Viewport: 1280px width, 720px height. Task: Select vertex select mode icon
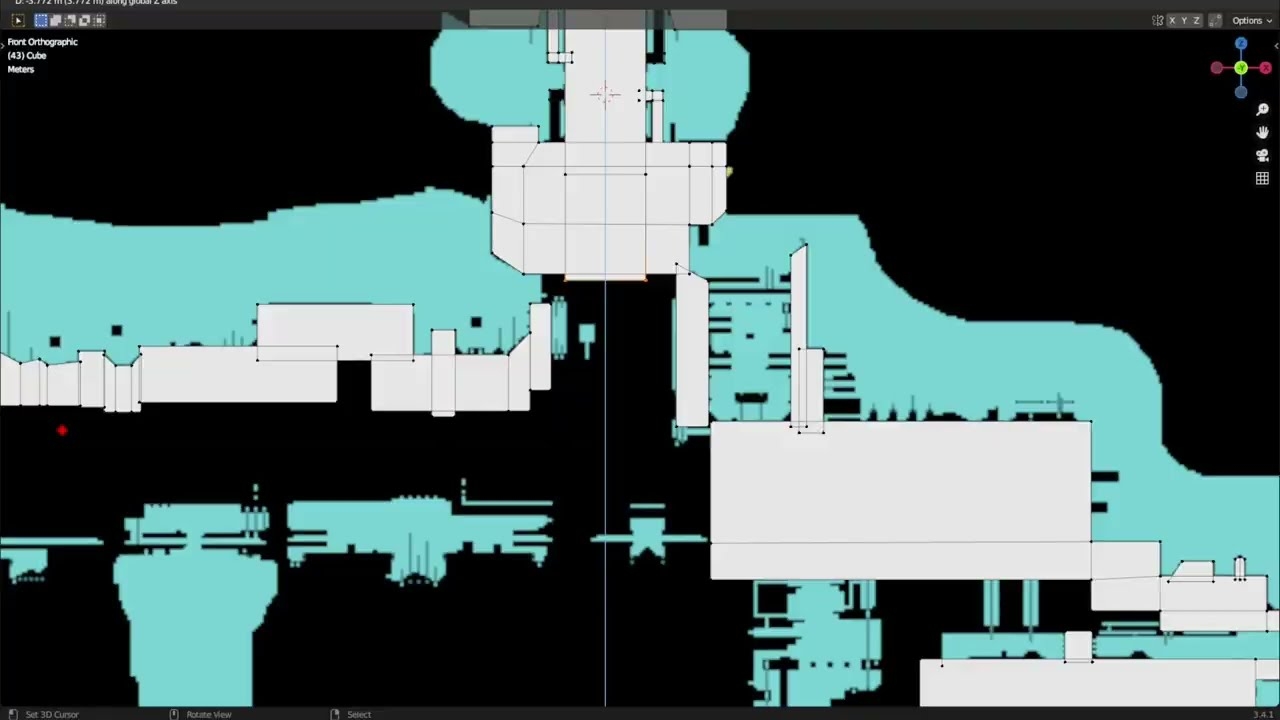[x=41, y=20]
